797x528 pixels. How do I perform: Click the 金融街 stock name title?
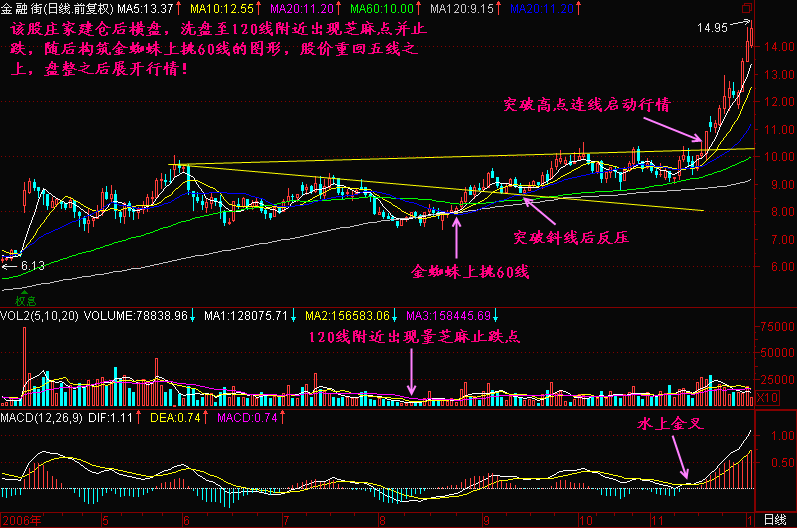(20, 8)
